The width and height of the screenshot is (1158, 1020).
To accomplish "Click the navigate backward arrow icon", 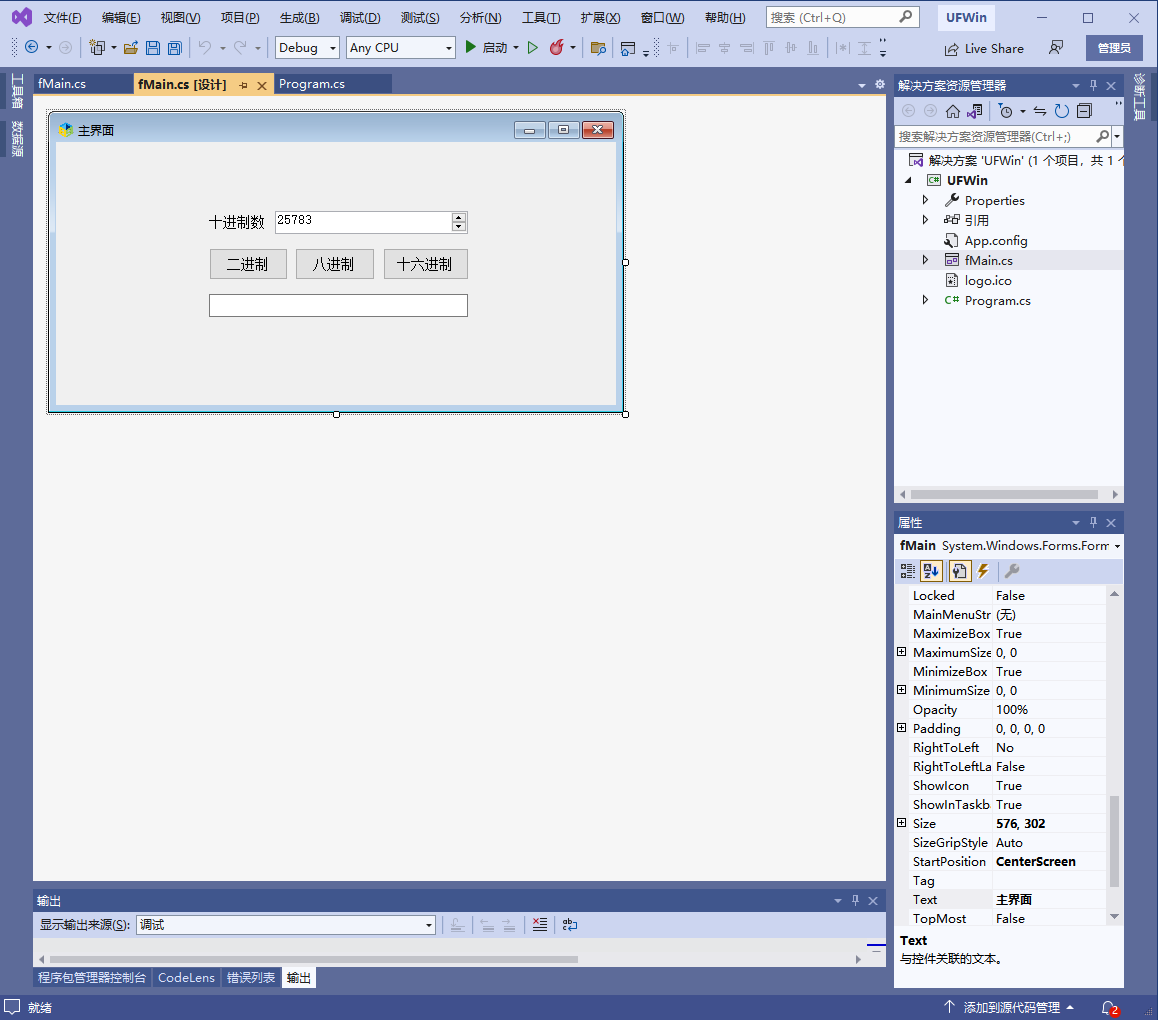I will 32,48.
